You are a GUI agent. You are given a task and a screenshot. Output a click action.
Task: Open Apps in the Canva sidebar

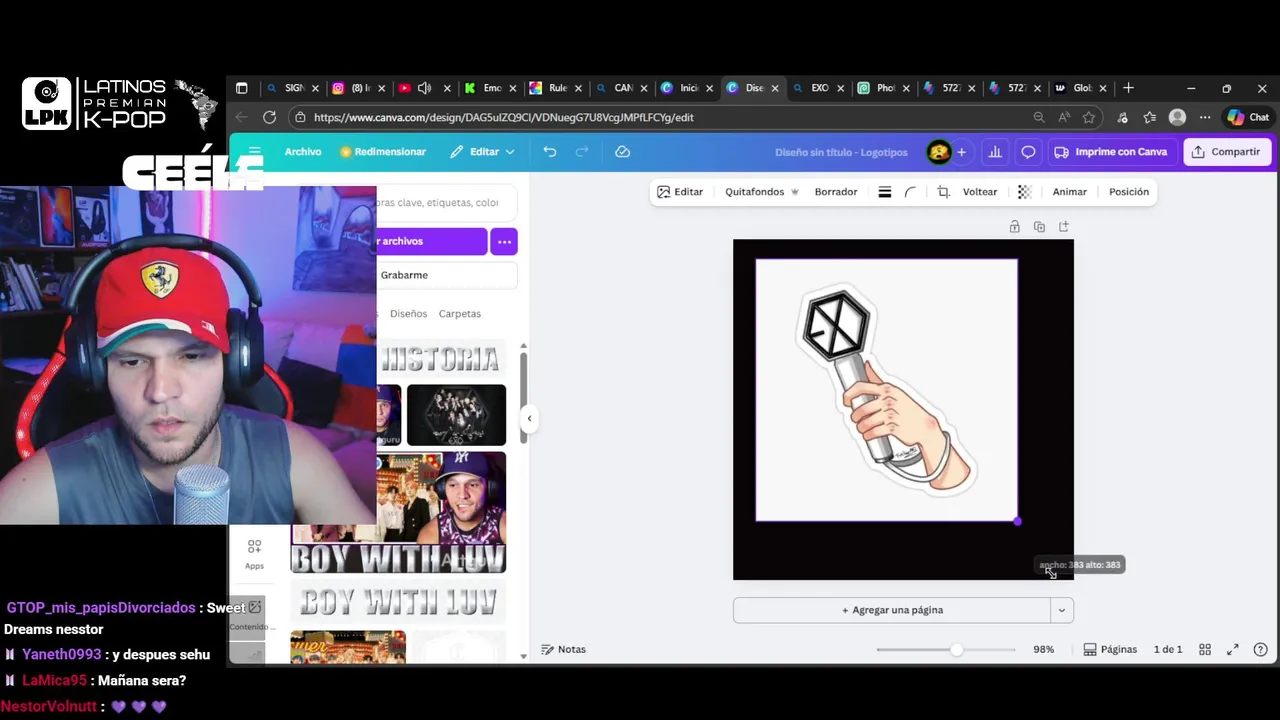coord(254,554)
